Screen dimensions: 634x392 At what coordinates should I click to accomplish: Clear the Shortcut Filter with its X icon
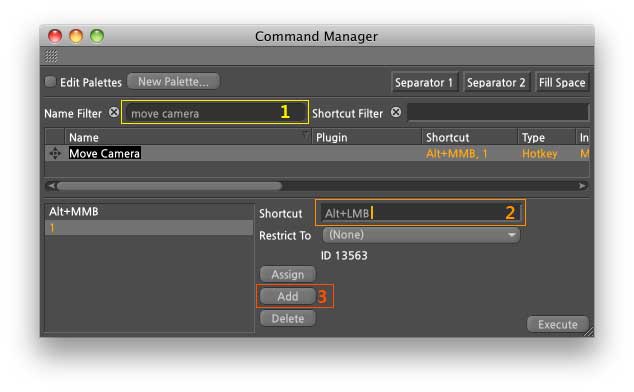coord(396,112)
